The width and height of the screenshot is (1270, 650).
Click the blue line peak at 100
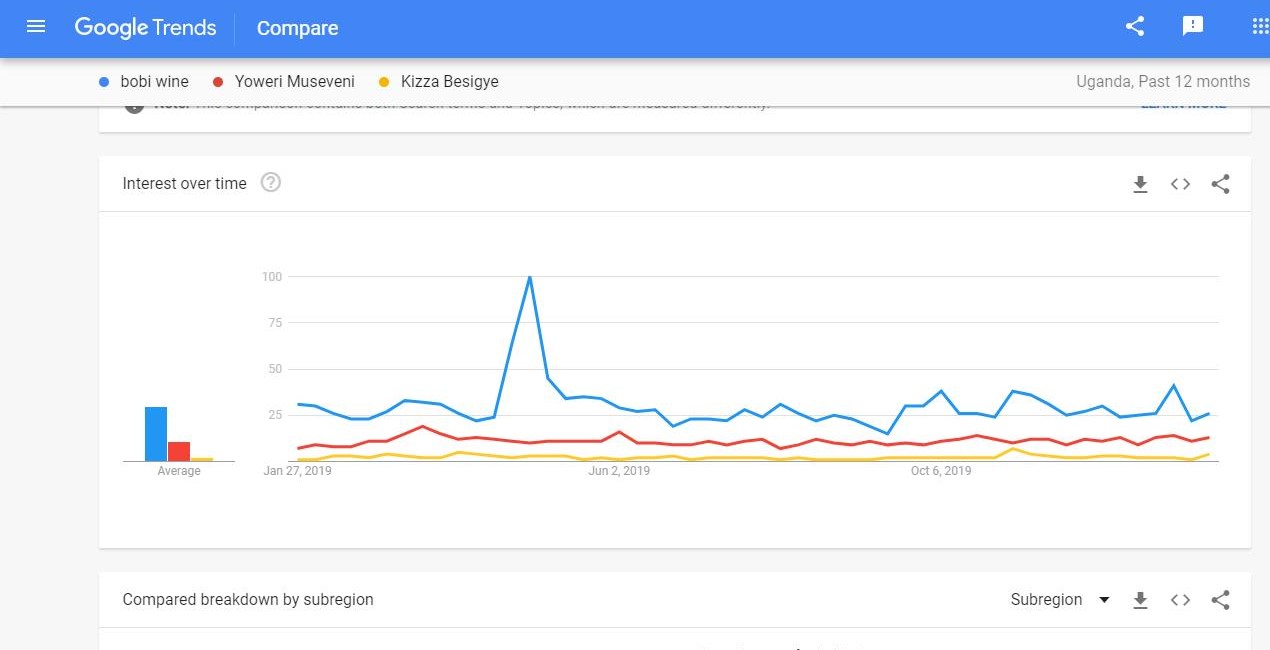click(529, 277)
